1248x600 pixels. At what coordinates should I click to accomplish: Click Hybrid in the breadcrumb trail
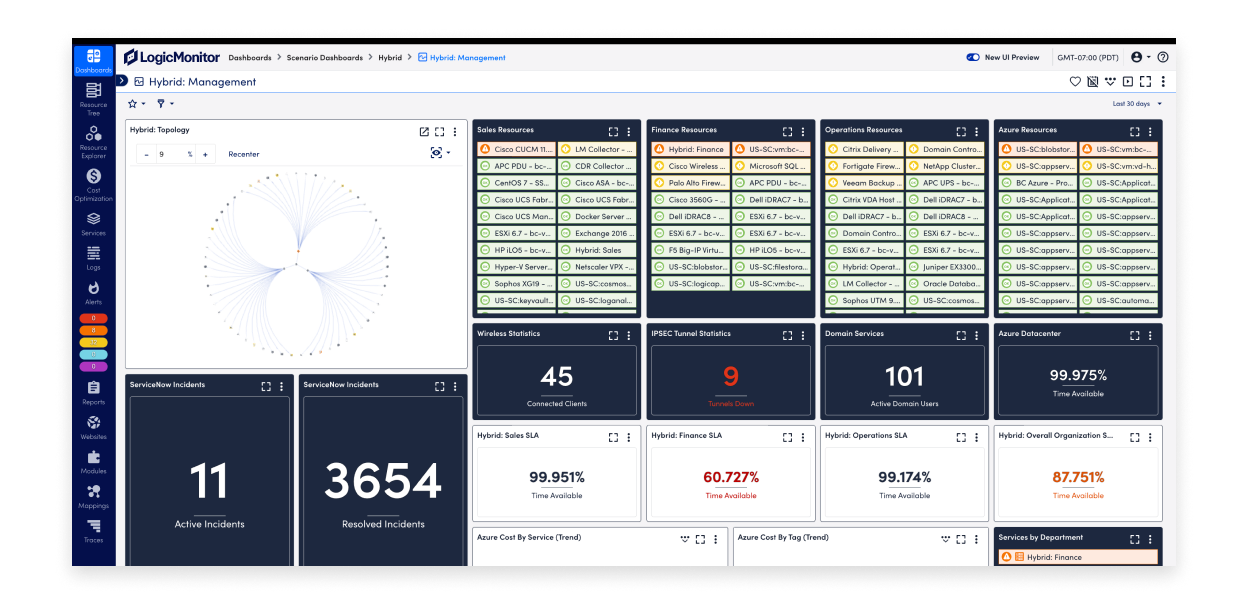click(x=391, y=57)
